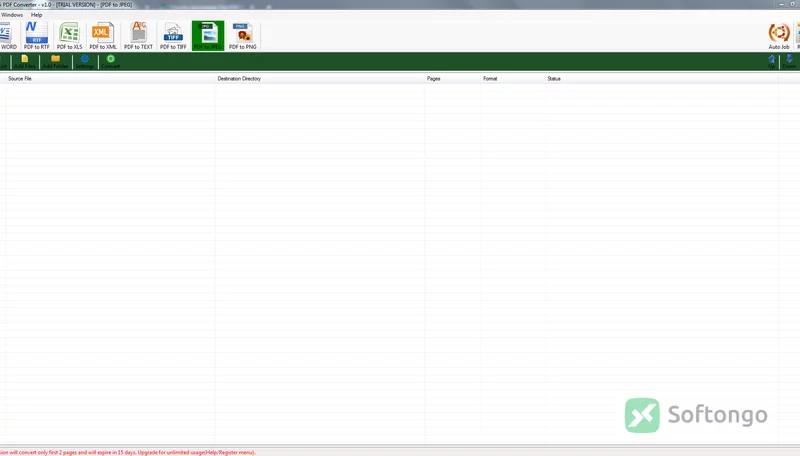Select the PDF to XML converter
Image resolution: width=800 pixels, height=456 pixels.
103,36
